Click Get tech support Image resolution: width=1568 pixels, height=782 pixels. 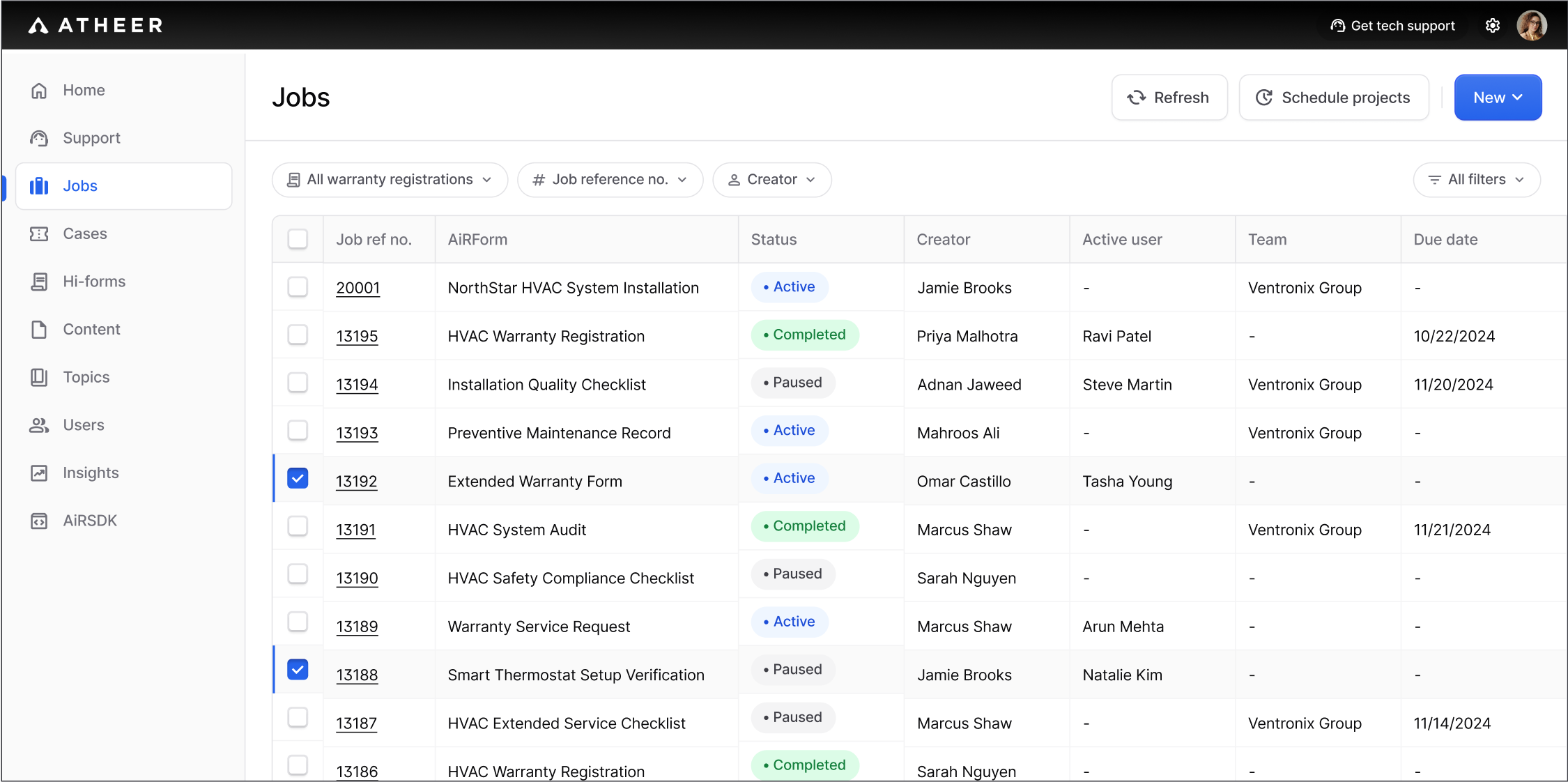click(x=1393, y=26)
